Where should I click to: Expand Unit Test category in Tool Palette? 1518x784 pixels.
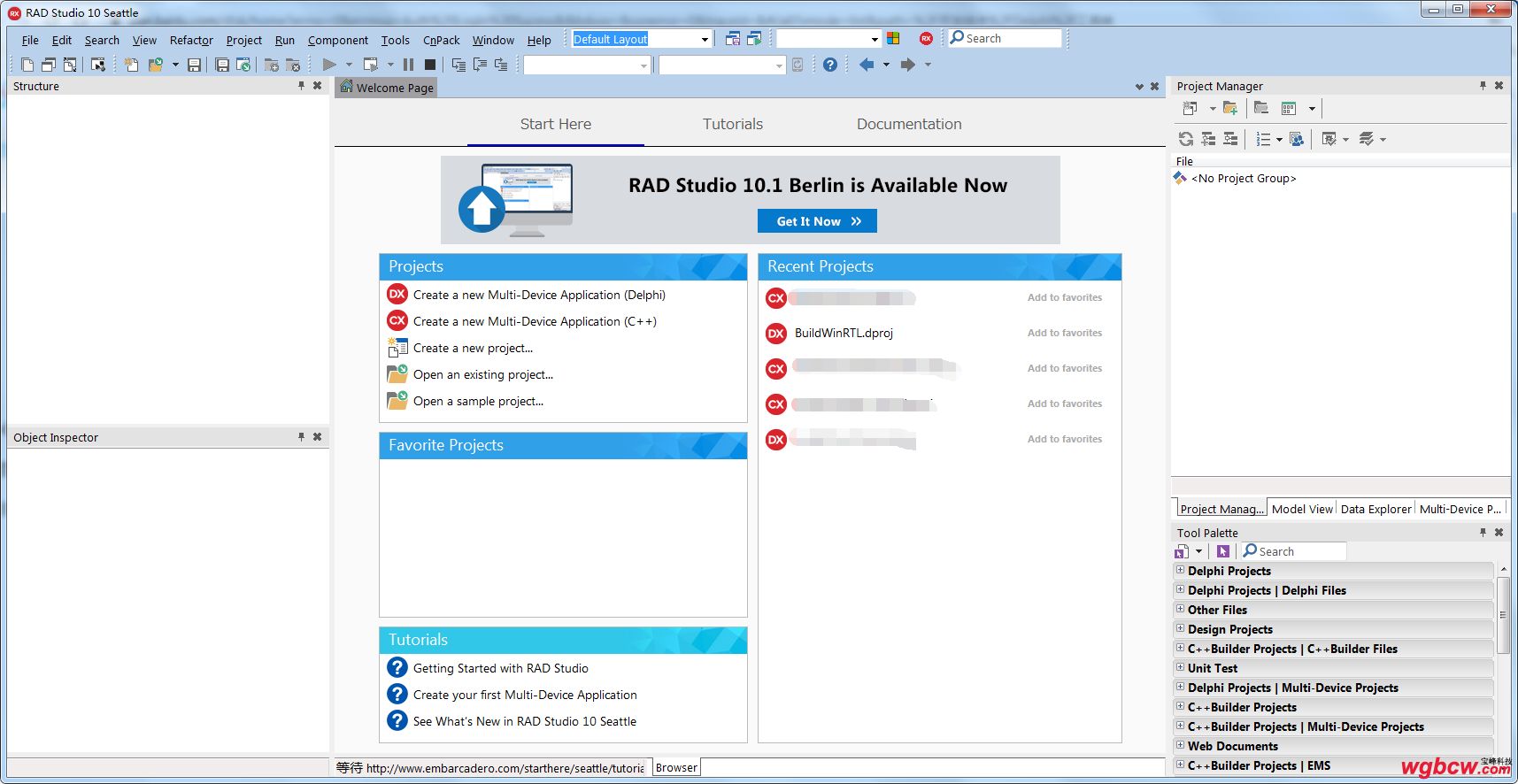(x=1180, y=668)
